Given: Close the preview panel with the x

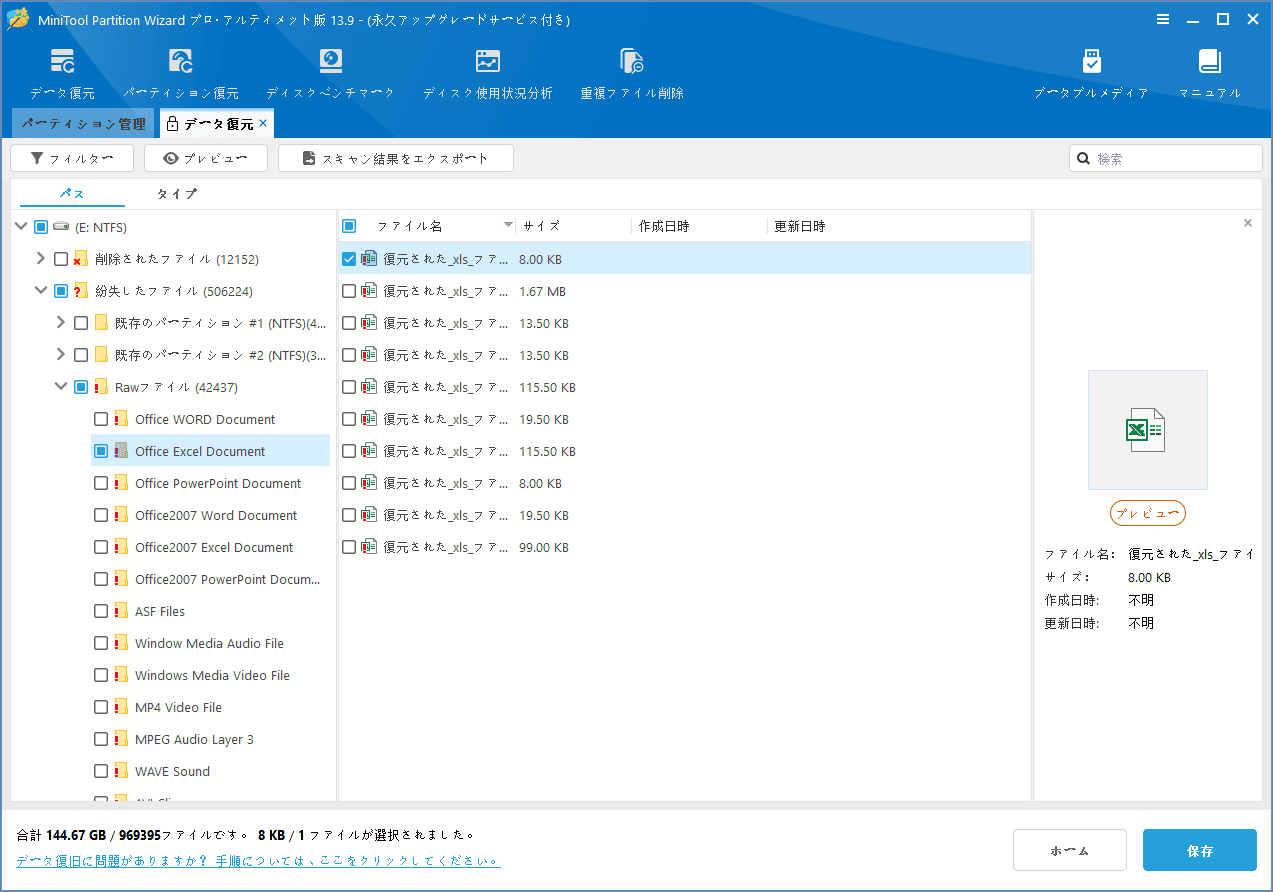Looking at the screenshot, I should click(x=1247, y=223).
